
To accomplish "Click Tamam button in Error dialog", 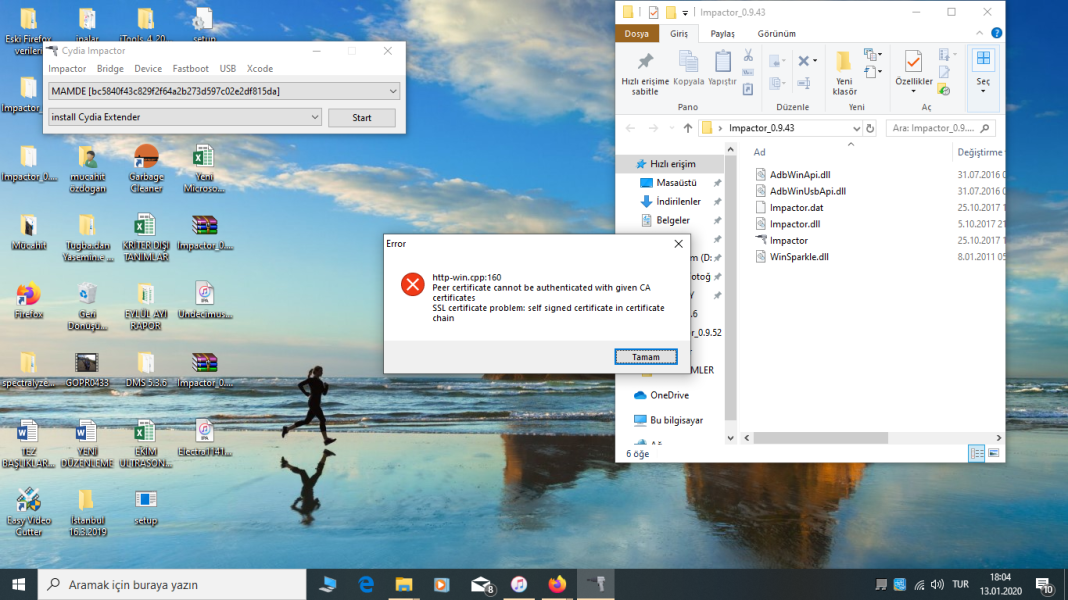I will [646, 357].
